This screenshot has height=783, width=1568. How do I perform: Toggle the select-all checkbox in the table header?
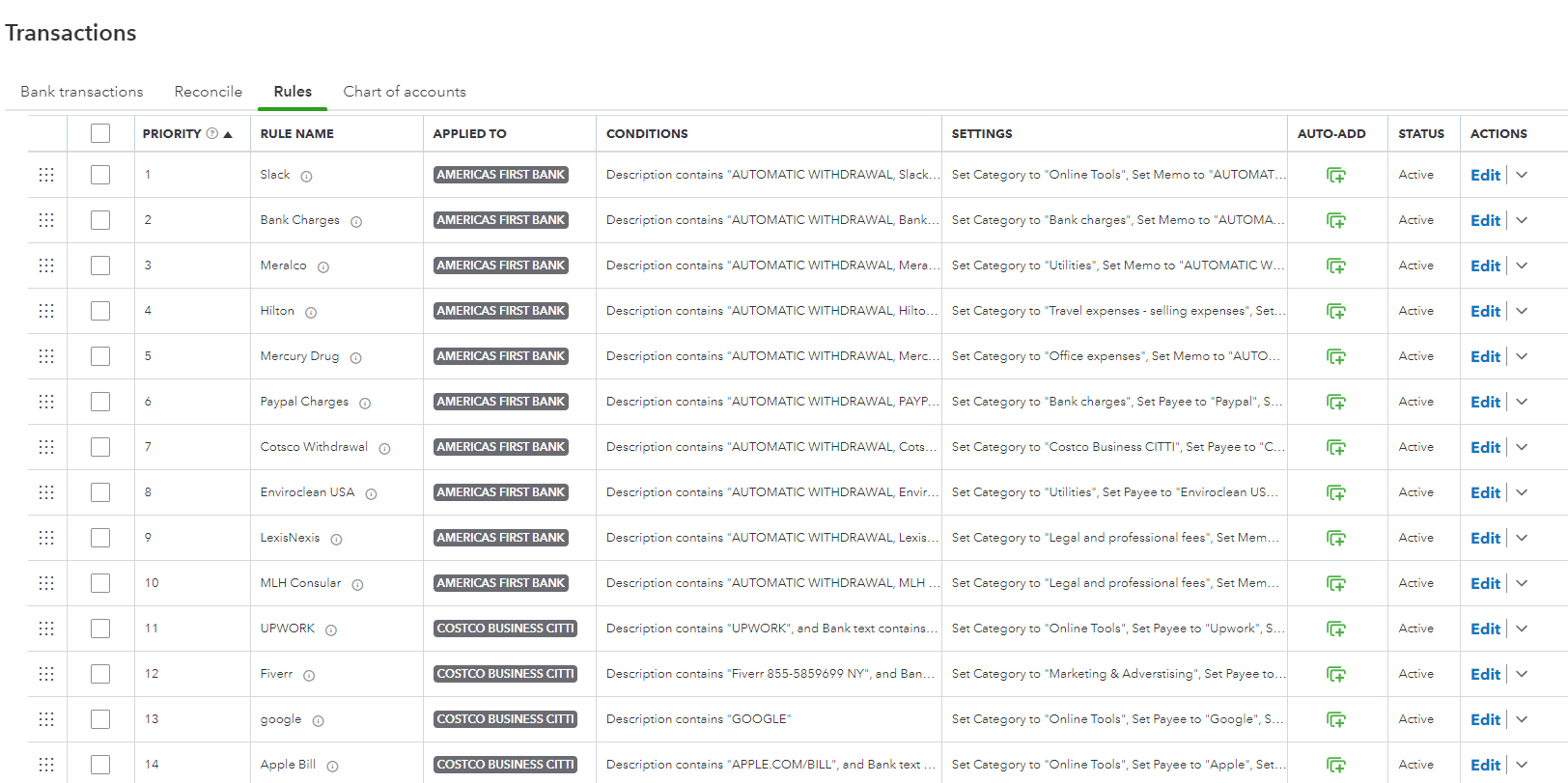(100, 133)
